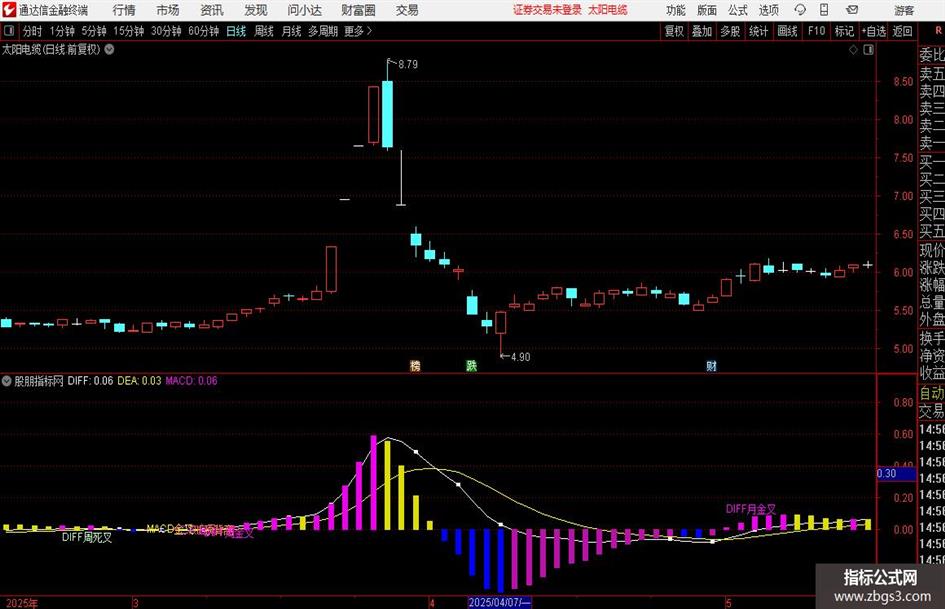Image resolution: width=945 pixels, height=609 pixels.
Task: Select the 5分钟 period
Action: (x=93, y=31)
